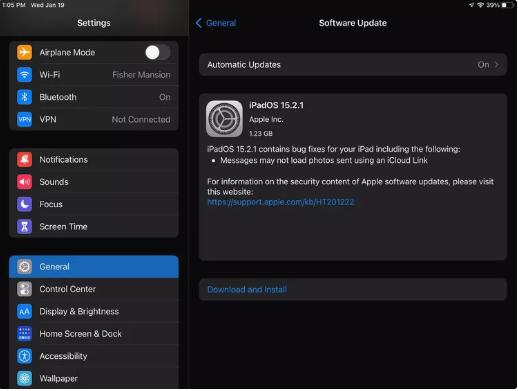The image size is (518, 391).
Task: Open the Wi-Fi Fisher Mansion network value
Action: pyautogui.click(x=141, y=75)
